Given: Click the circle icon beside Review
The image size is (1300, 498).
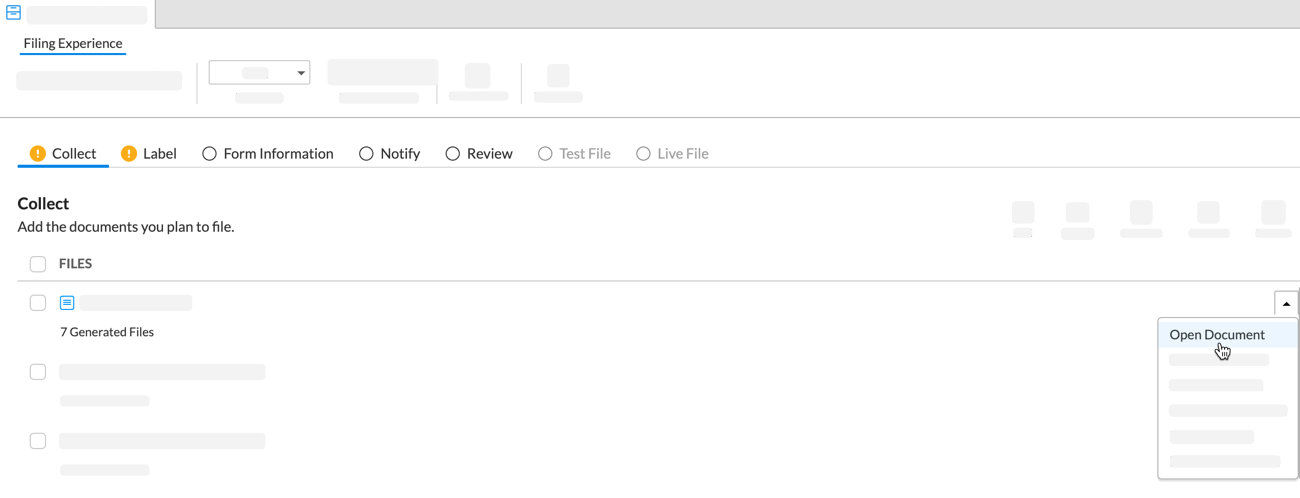Looking at the screenshot, I should pos(453,153).
